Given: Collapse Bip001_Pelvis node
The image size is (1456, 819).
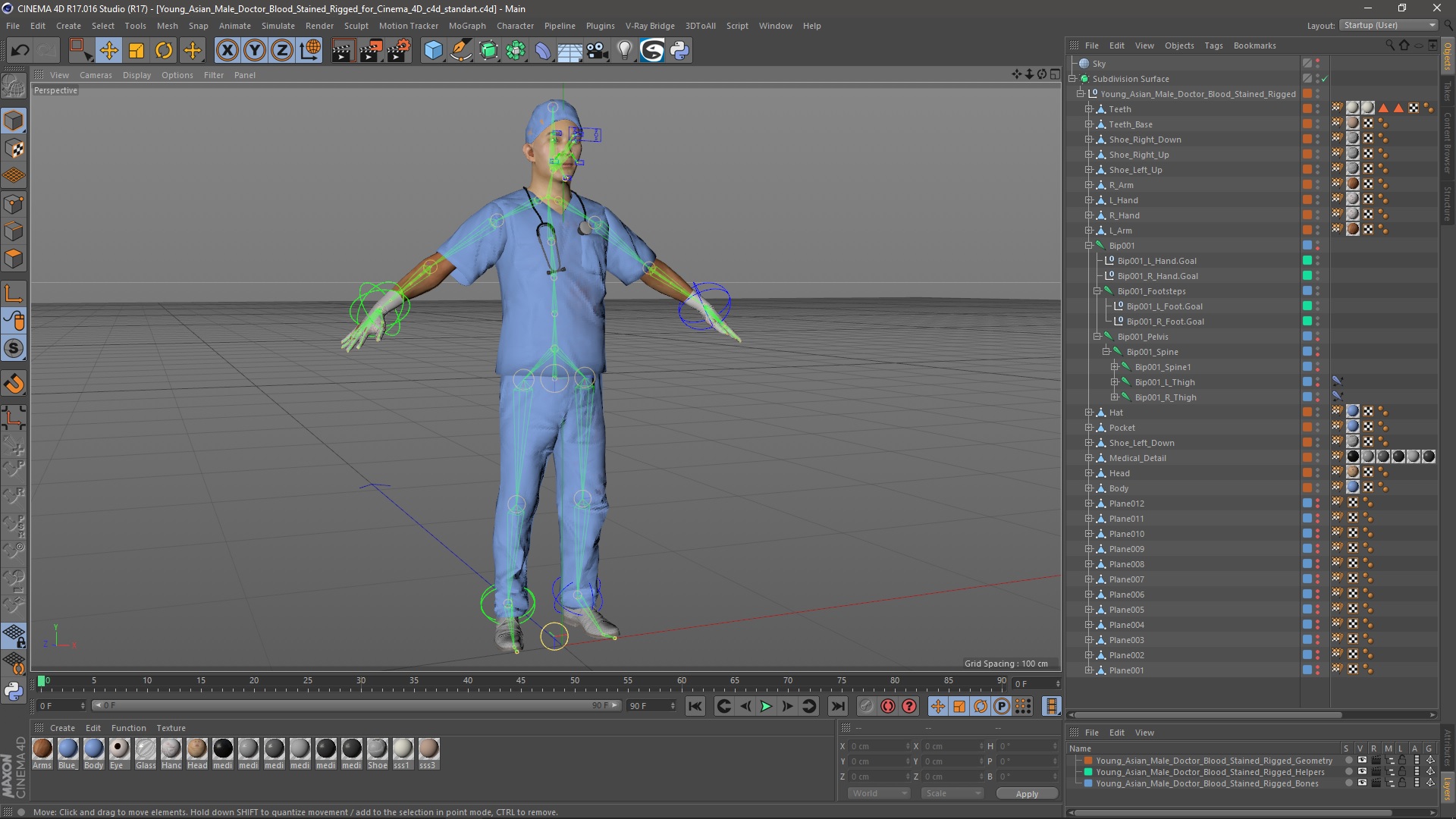Looking at the screenshot, I should (x=1097, y=337).
